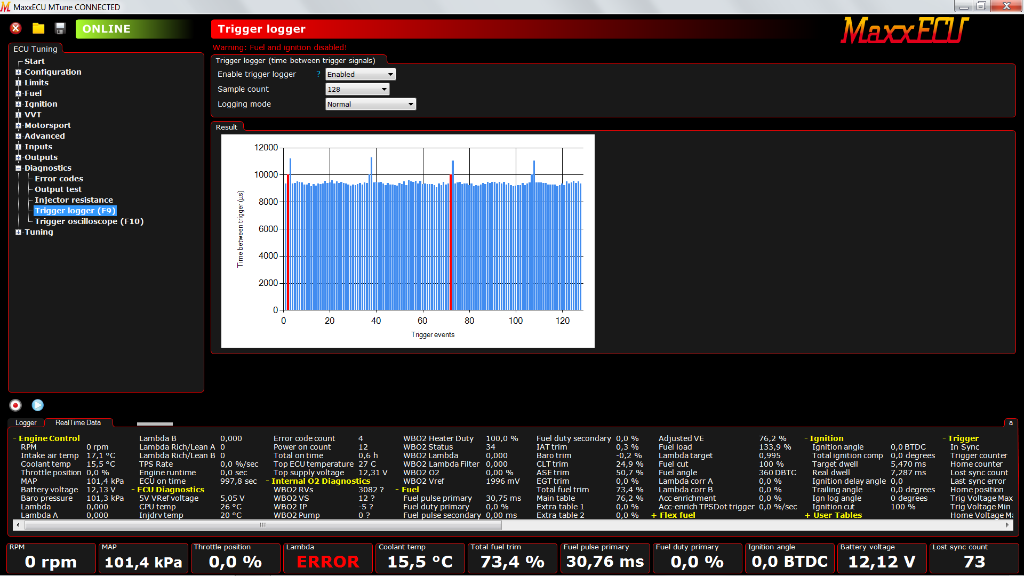This screenshot has height=576, width=1024.
Task: Click the green ONLINE status indicator
Action: tap(134, 29)
